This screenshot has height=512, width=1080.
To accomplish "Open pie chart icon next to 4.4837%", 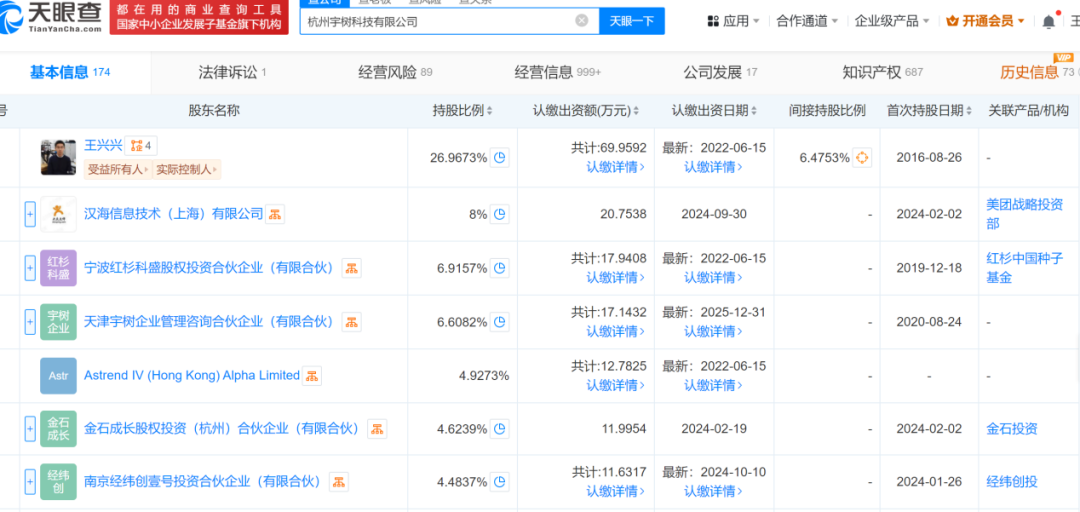I will (x=501, y=482).
